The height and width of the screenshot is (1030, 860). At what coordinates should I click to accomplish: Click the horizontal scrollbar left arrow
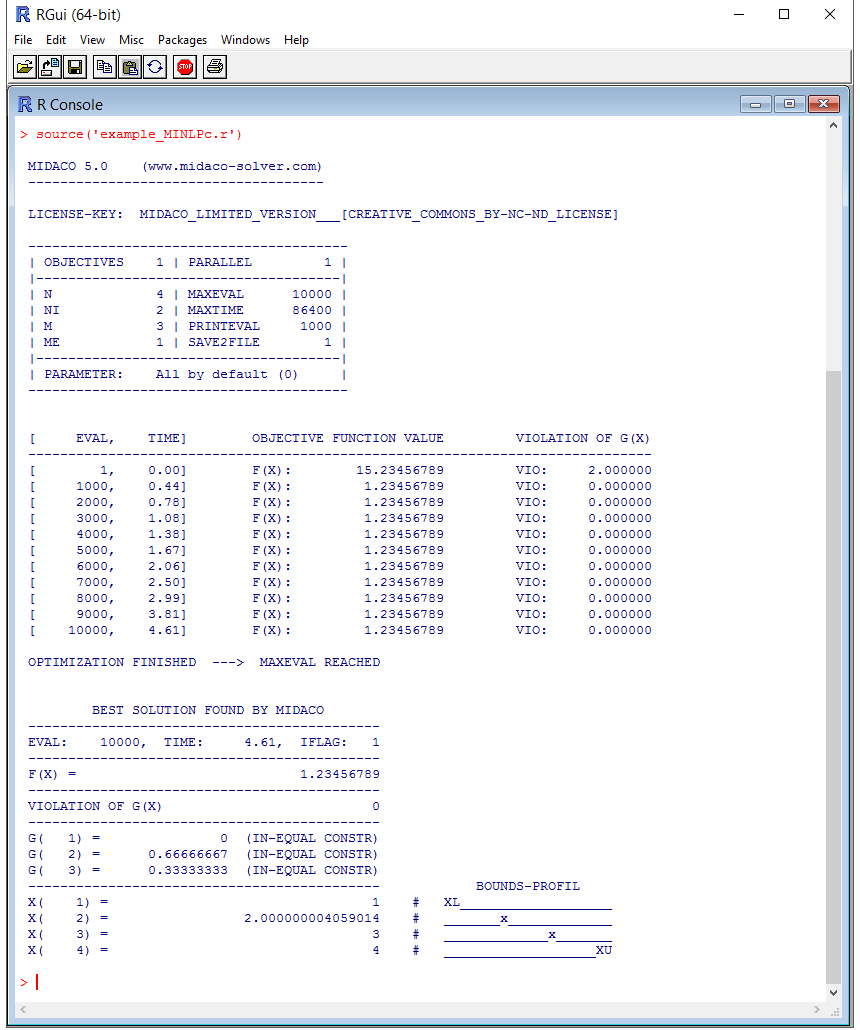(x=24, y=1009)
